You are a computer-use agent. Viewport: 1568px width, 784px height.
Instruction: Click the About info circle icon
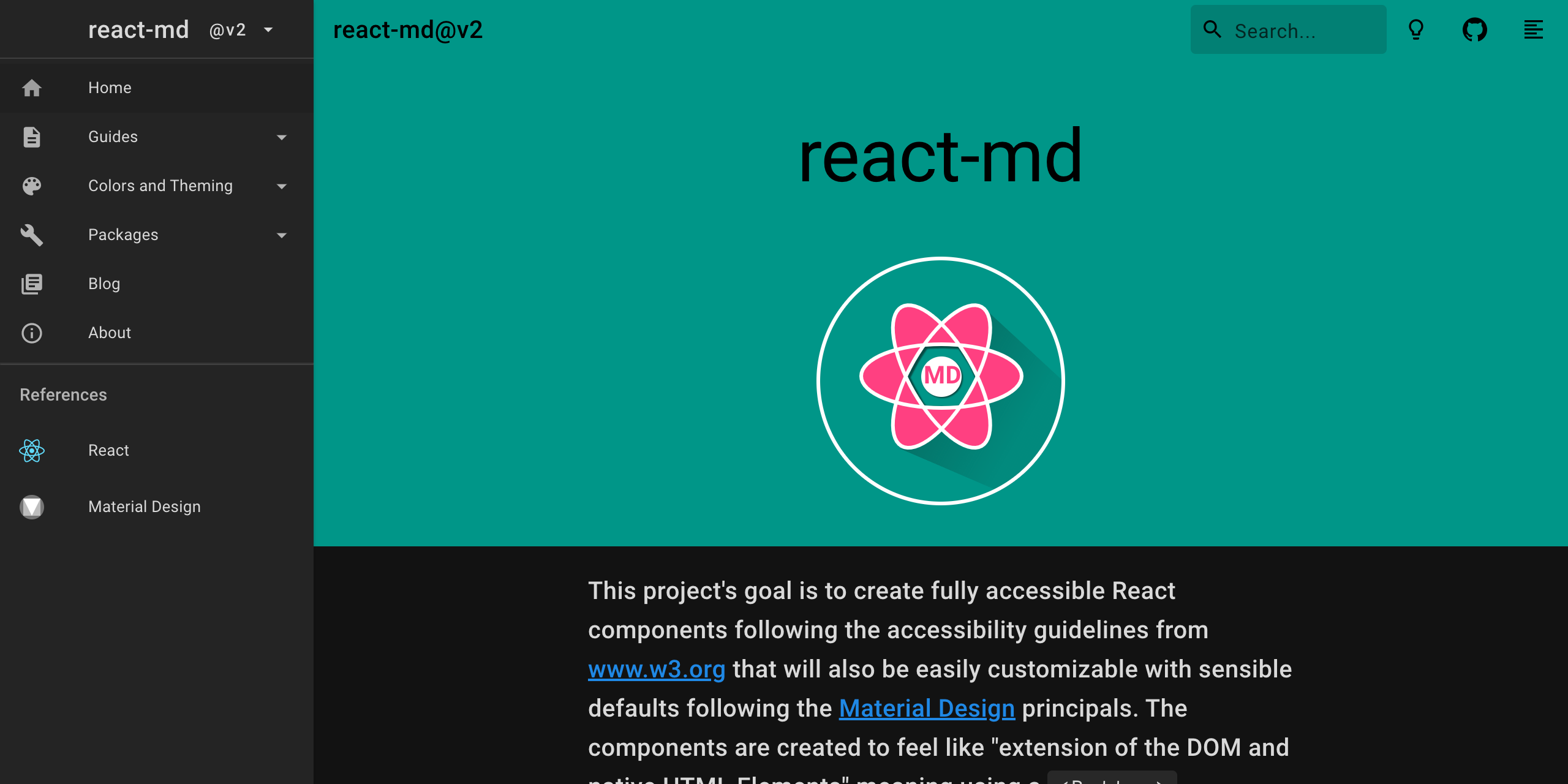tap(31, 333)
